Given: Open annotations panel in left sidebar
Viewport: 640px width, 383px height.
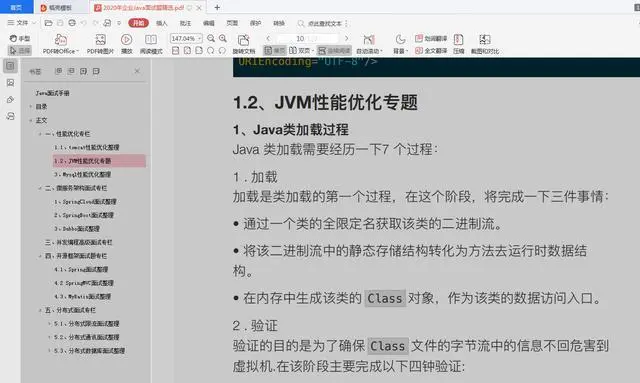Looking at the screenshot, I should click(10, 100).
